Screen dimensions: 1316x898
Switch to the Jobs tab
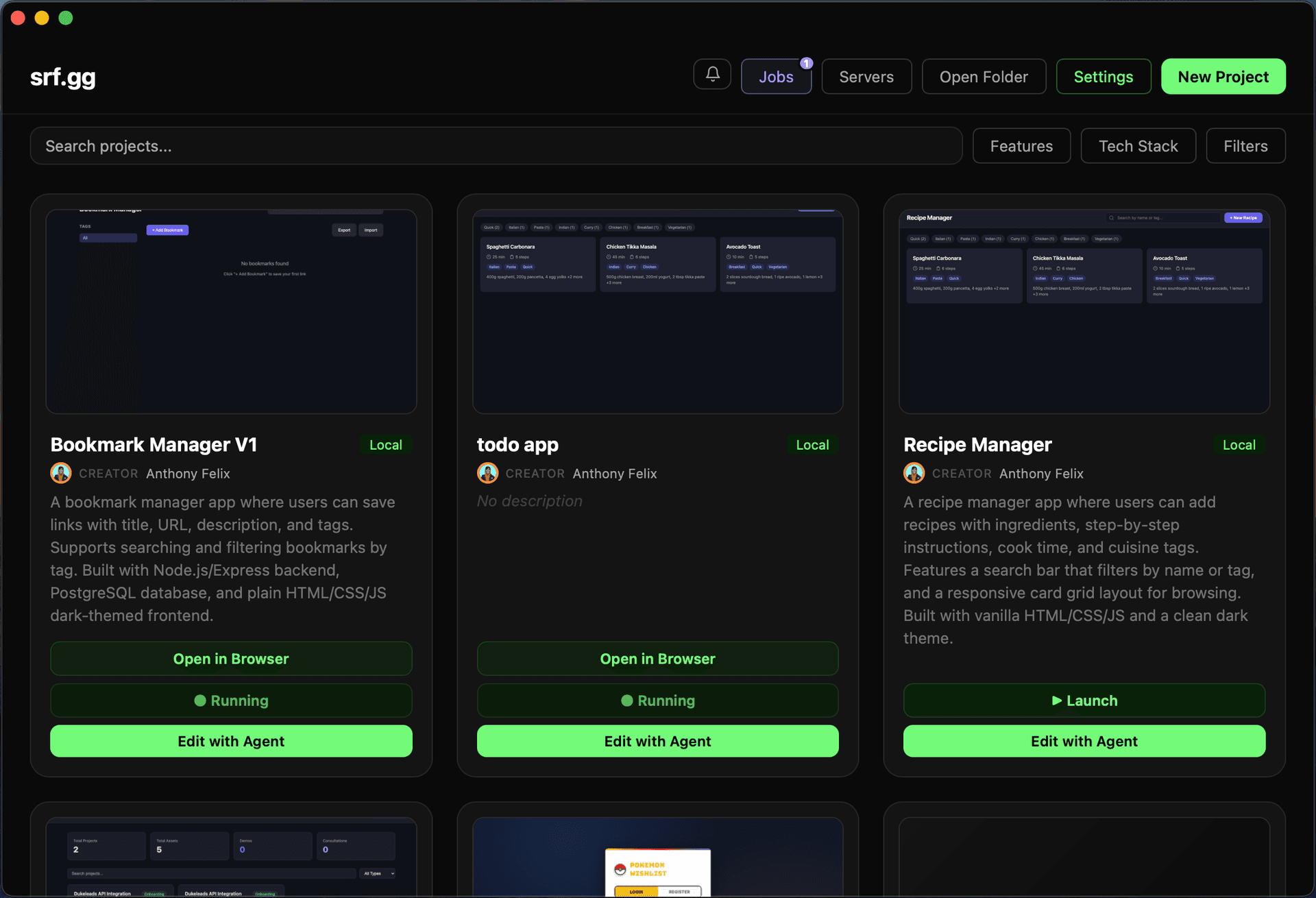point(776,76)
